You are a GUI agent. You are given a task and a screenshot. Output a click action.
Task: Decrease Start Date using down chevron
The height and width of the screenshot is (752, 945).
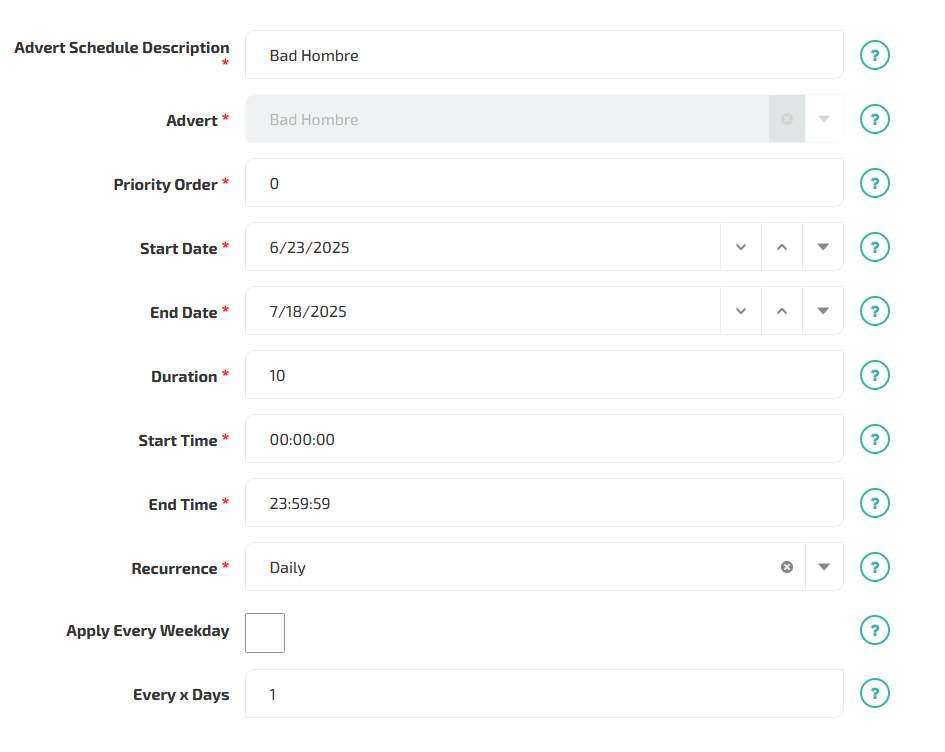pos(741,247)
